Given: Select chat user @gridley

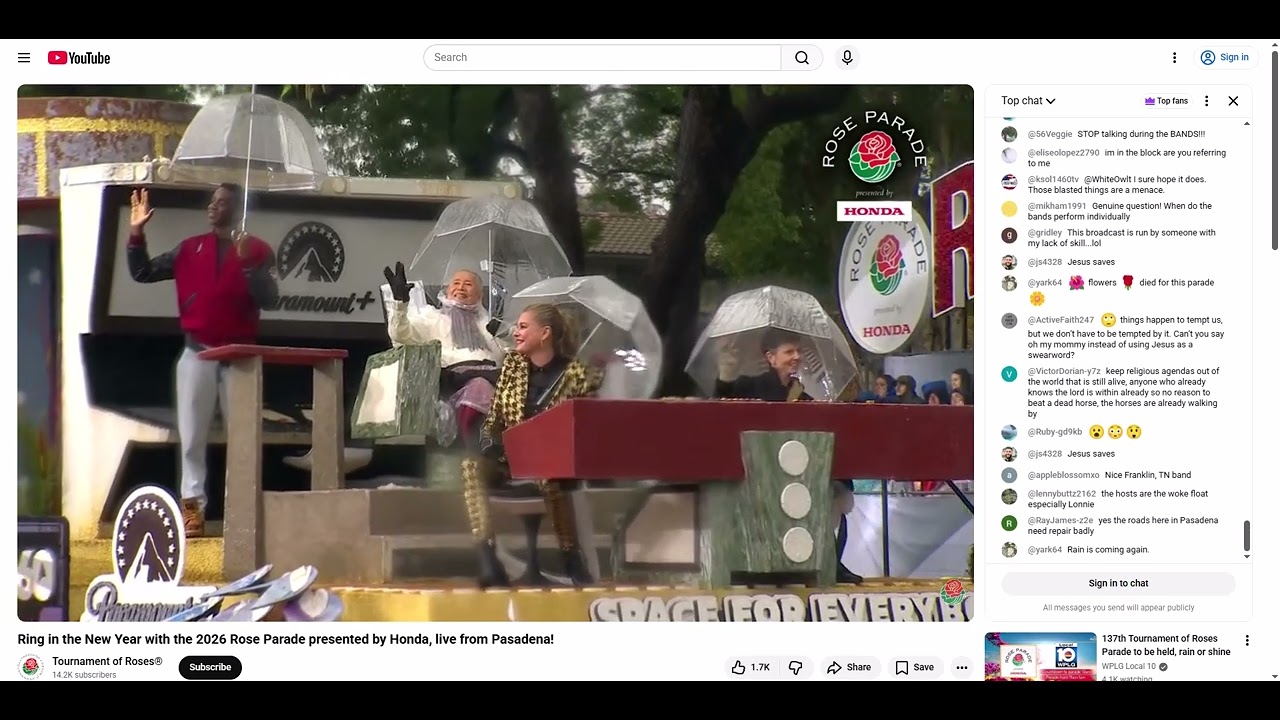Looking at the screenshot, I should 1044,233.
